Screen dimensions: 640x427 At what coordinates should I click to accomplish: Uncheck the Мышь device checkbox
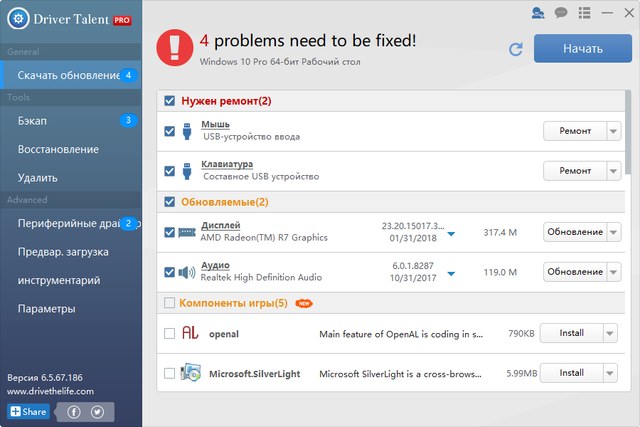pos(169,131)
